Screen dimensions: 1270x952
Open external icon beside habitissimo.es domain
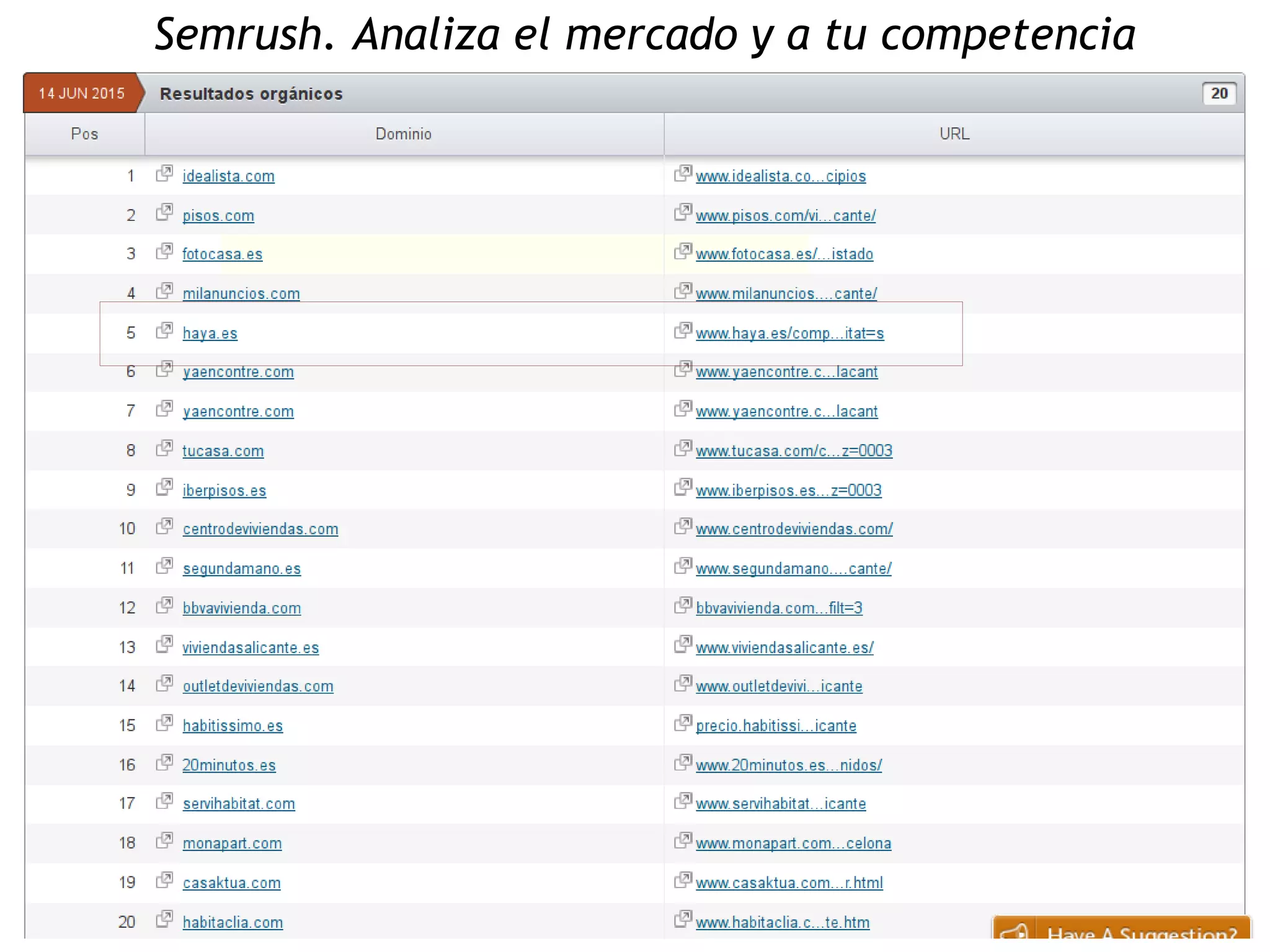click(164, 723)
